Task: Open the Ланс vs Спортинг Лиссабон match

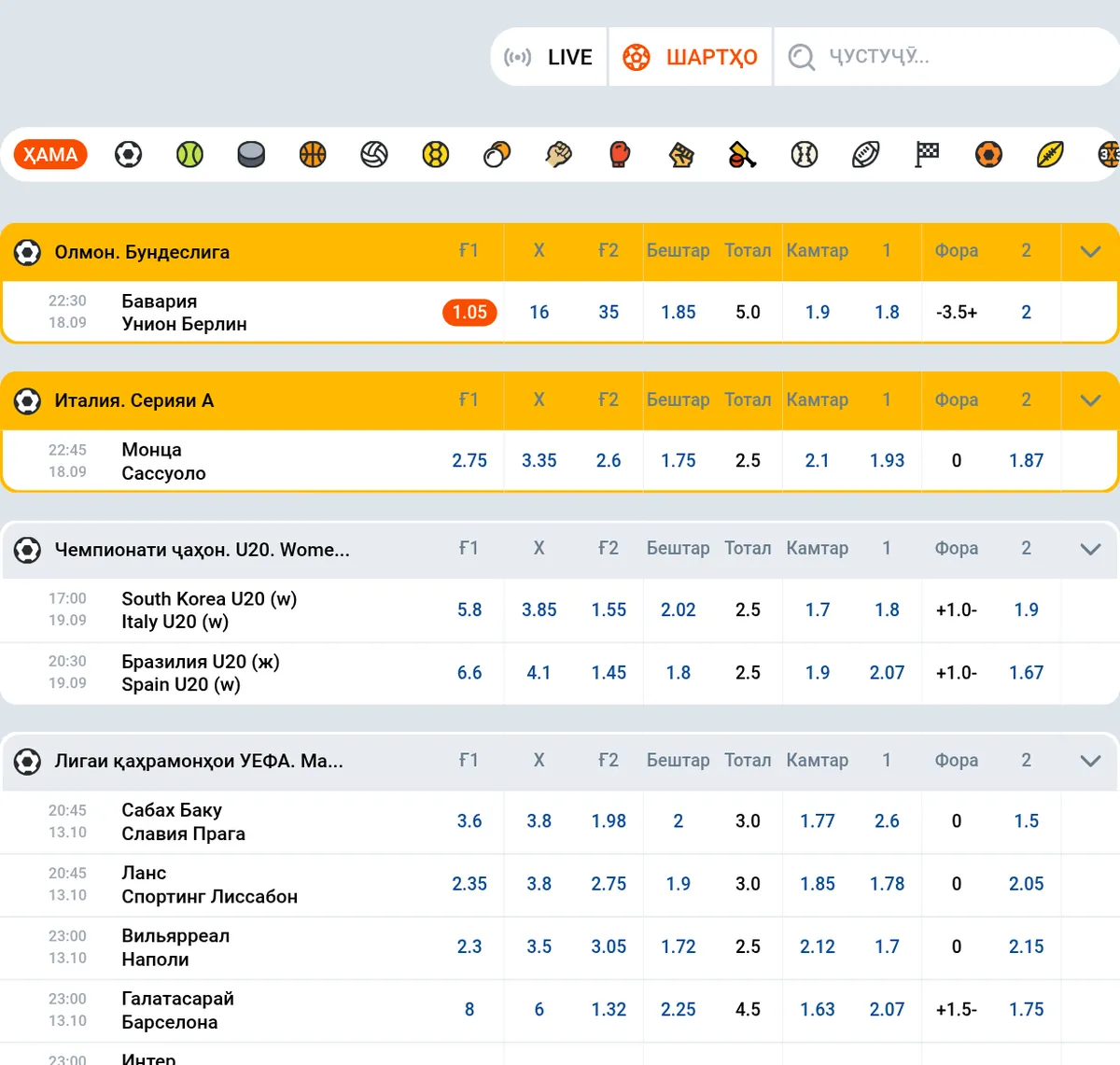Action: pos(209,885)
